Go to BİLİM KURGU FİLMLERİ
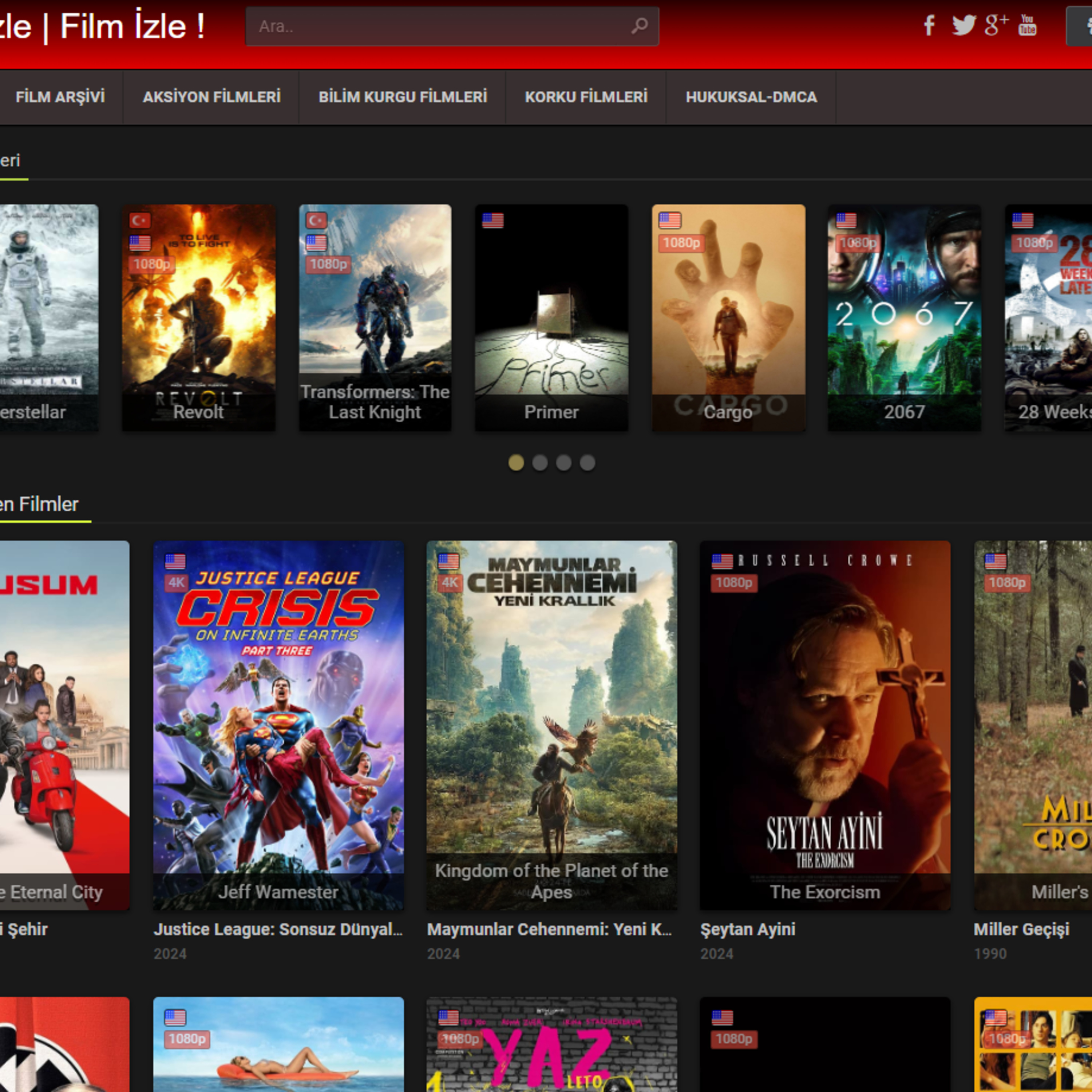The image size is (1092, 1092). click(x=403, y=97)
